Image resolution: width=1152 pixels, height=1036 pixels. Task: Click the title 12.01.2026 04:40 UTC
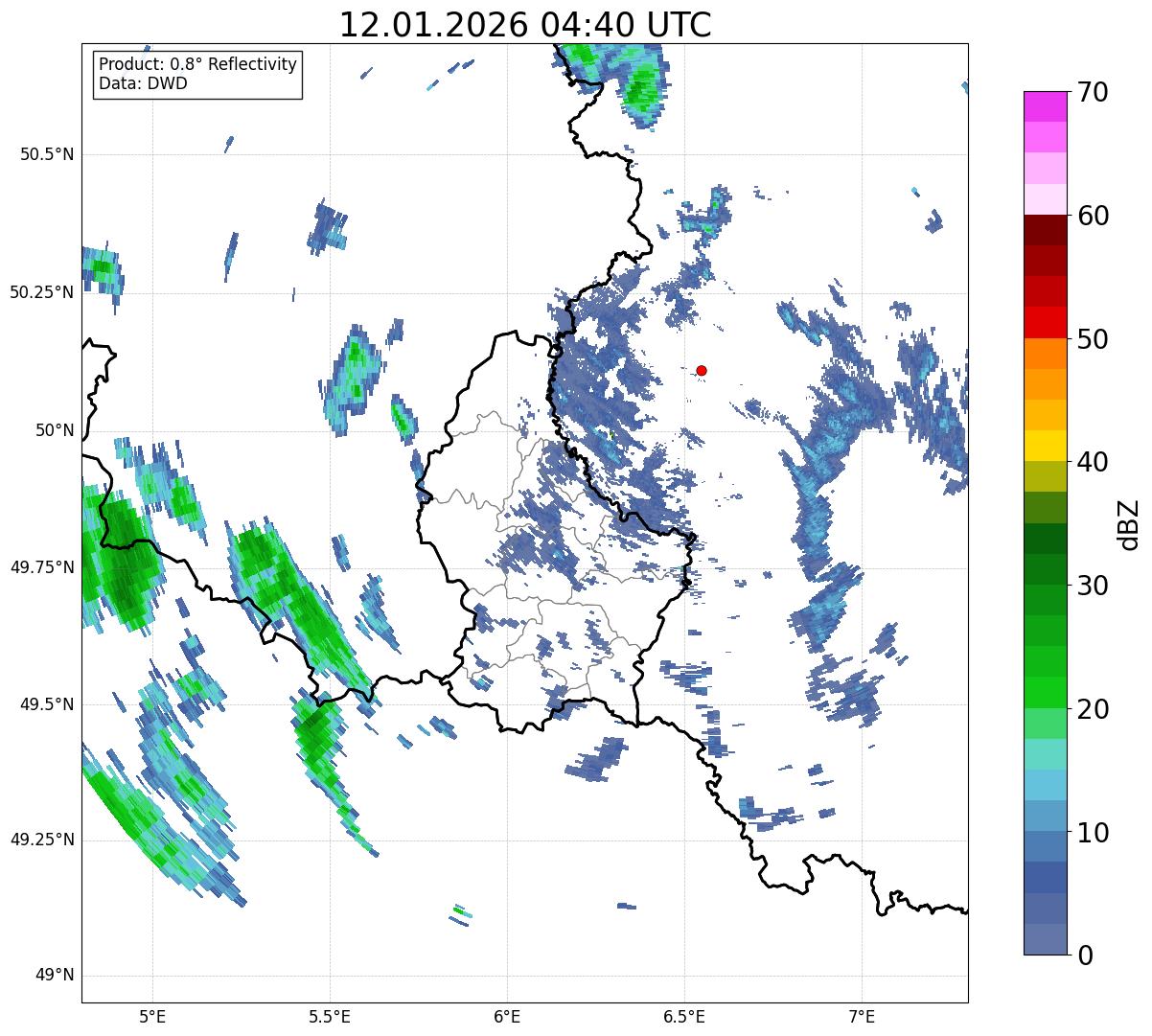click(525, 25)
